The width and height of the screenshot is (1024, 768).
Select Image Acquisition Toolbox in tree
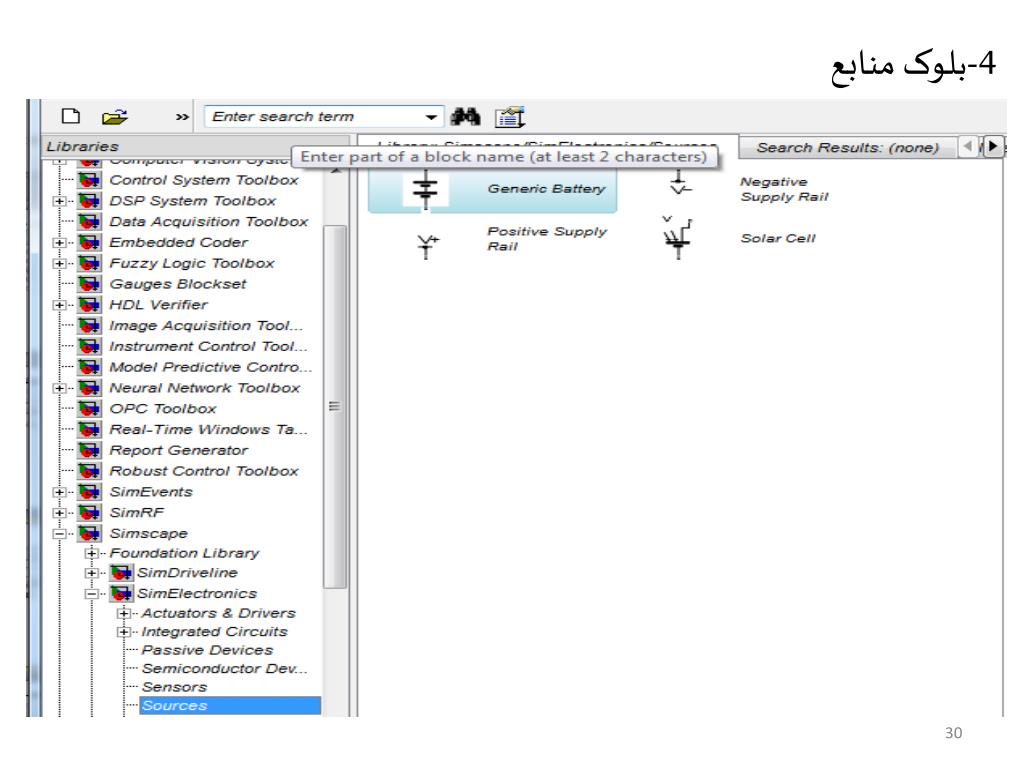[x=206, y=325]
